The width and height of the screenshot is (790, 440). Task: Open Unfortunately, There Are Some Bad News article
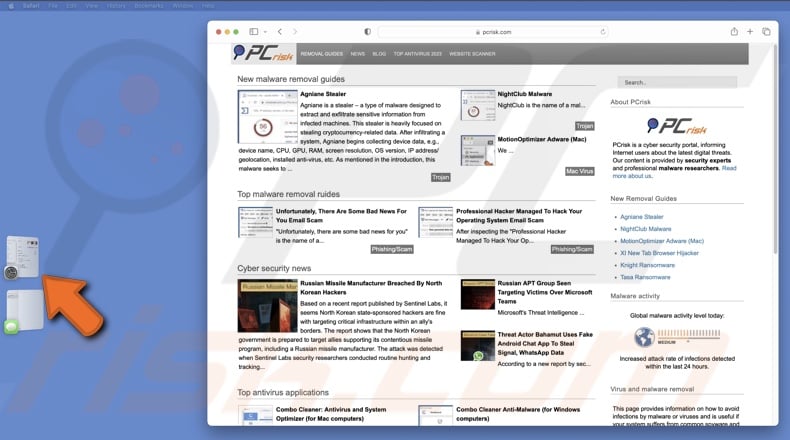341,216
